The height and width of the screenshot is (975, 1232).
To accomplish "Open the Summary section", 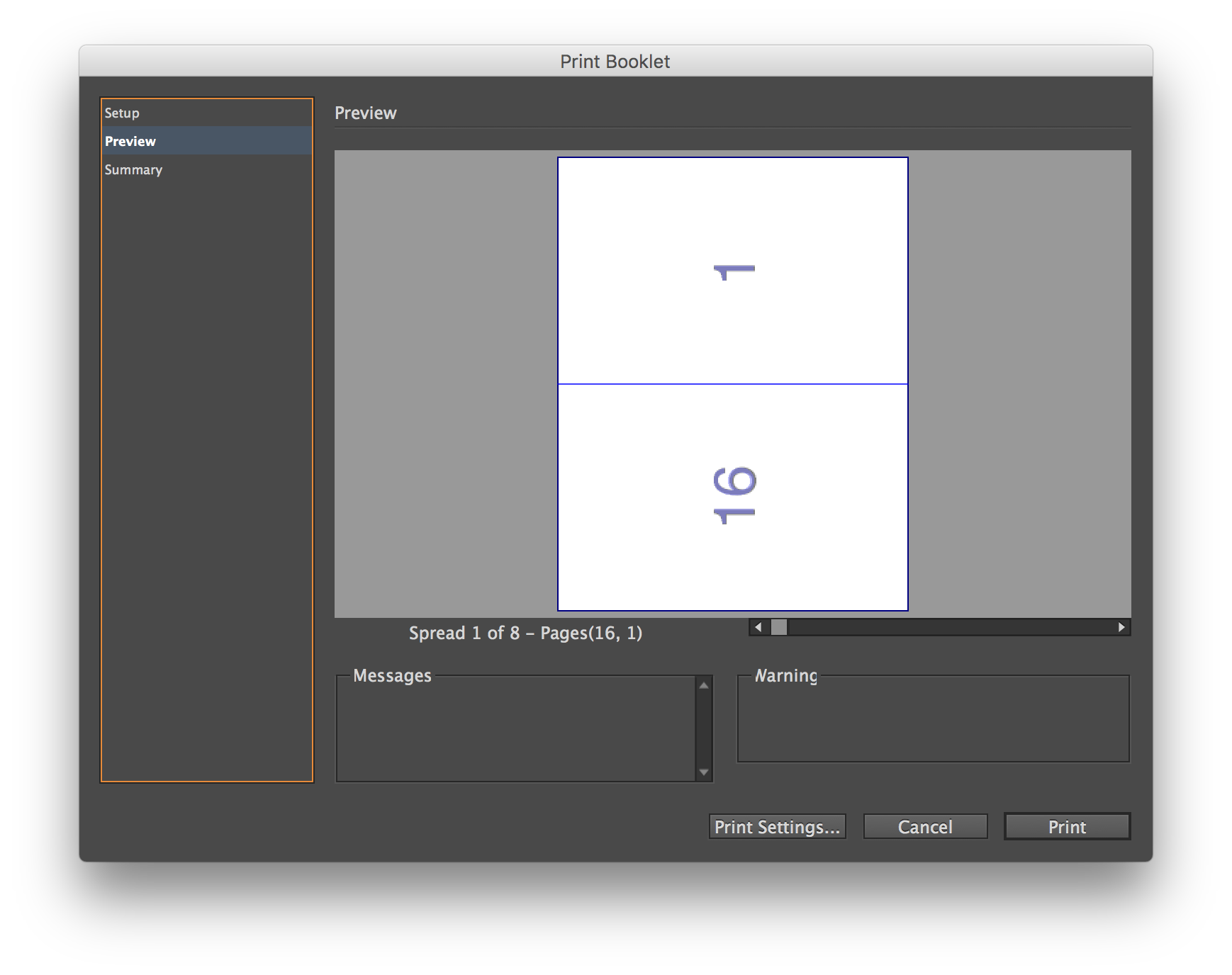I will (x=133, y=170).
